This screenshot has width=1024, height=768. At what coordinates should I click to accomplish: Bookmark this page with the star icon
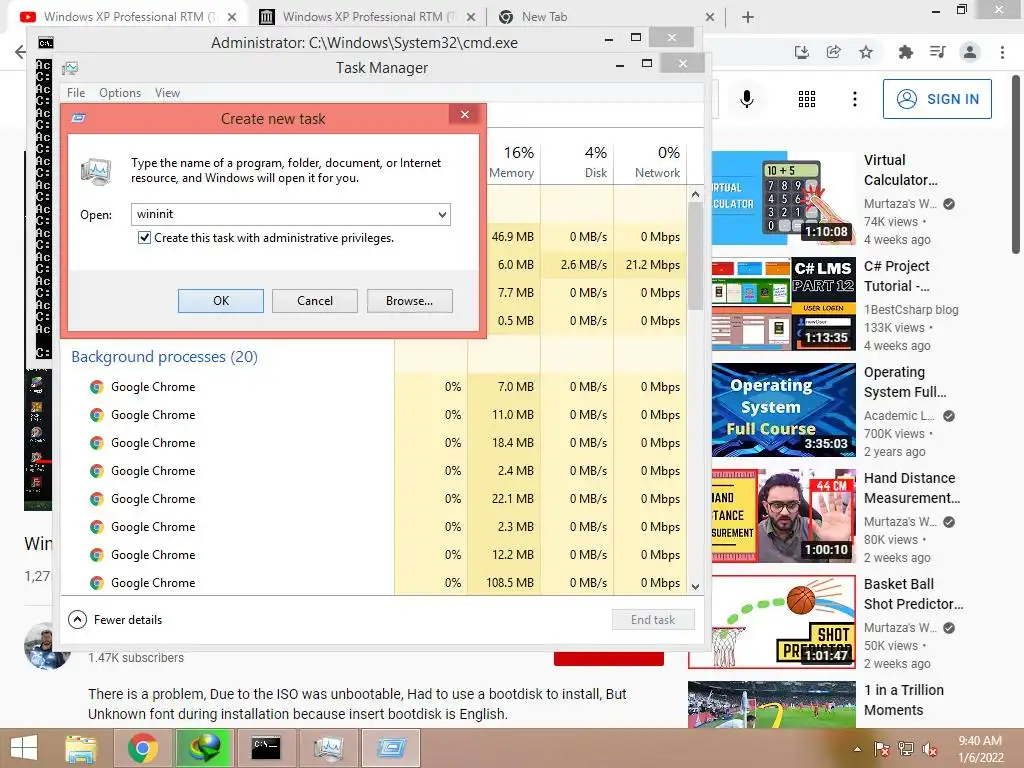click(866, 52)
